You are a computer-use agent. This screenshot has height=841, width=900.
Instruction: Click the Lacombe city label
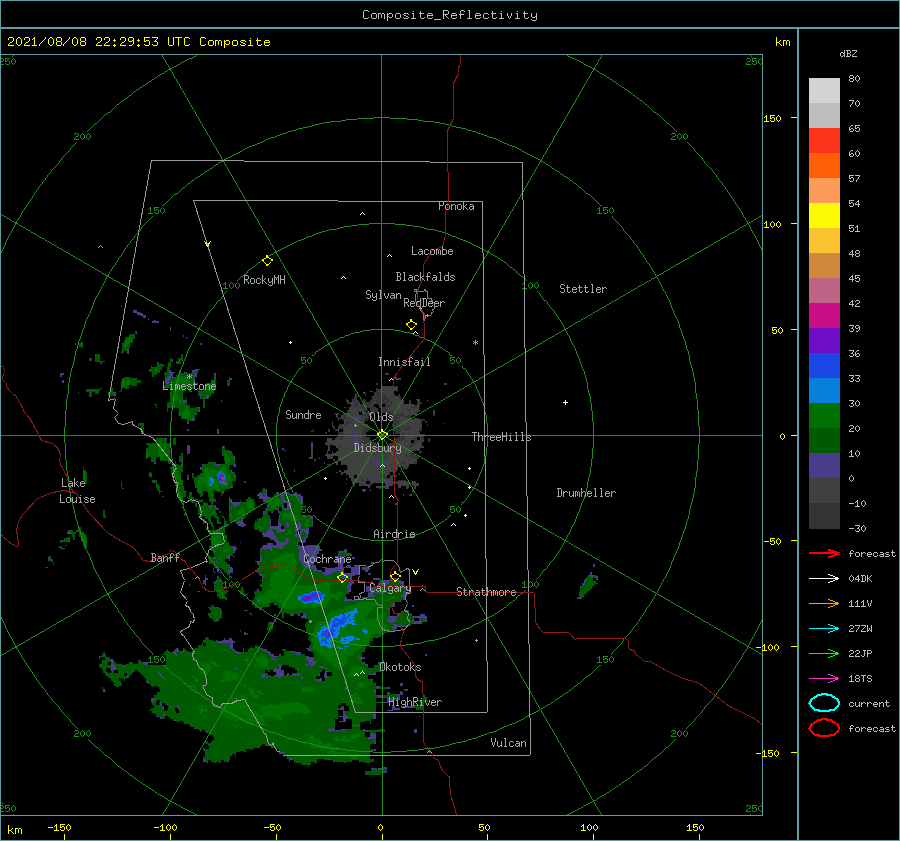(x=432, y=251)
